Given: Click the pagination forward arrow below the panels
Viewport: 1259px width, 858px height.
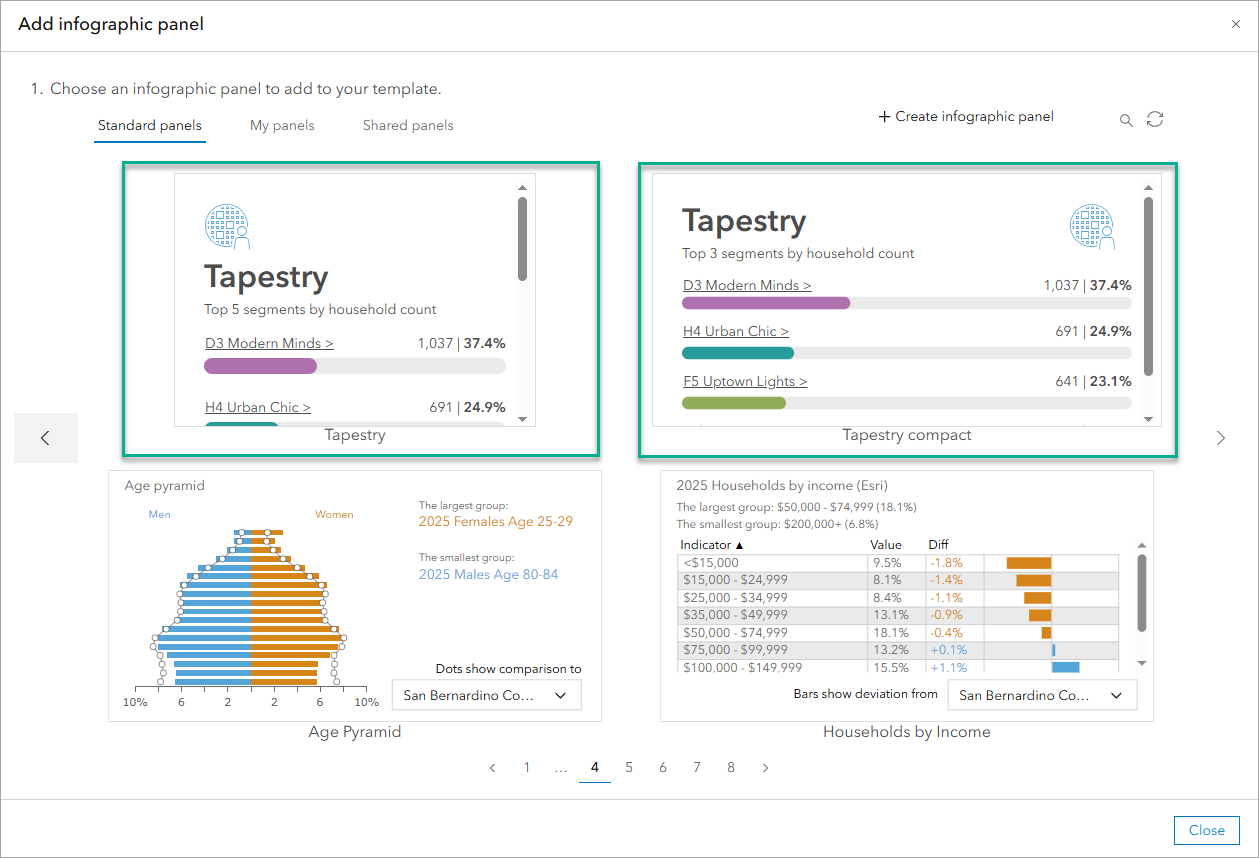Looking at the screenshot, I should (x=764, y=767).
